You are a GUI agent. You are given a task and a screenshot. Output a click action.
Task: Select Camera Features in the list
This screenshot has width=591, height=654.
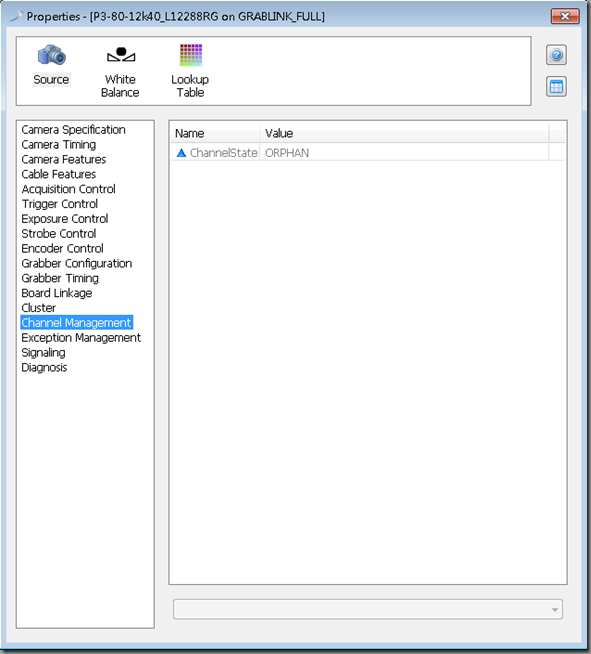tap(64, 159)
